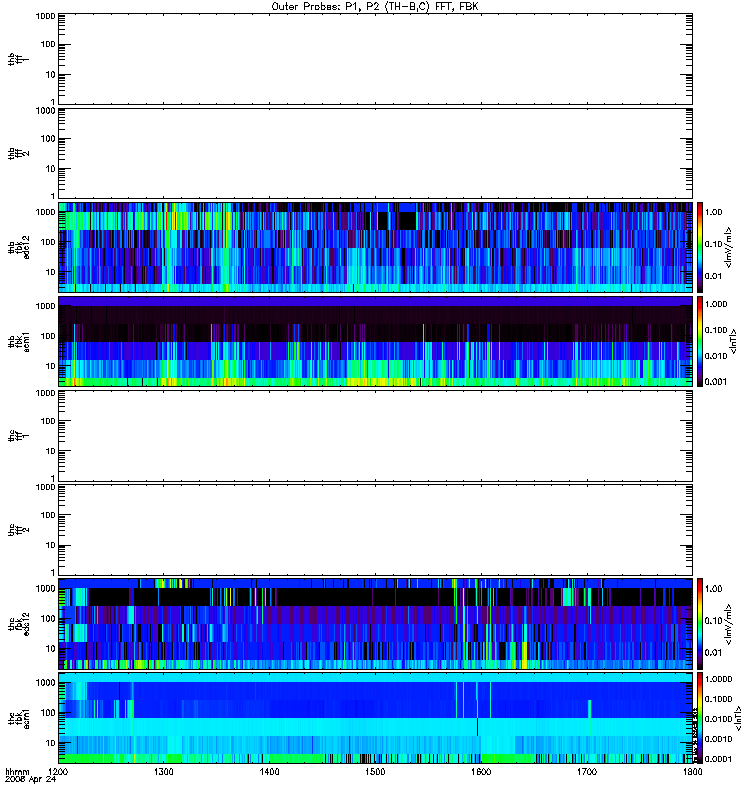750x800 pixels.
Task: Click the empty thb fff 2 panel
Action: pyautogui.click(x=376, y=153)
